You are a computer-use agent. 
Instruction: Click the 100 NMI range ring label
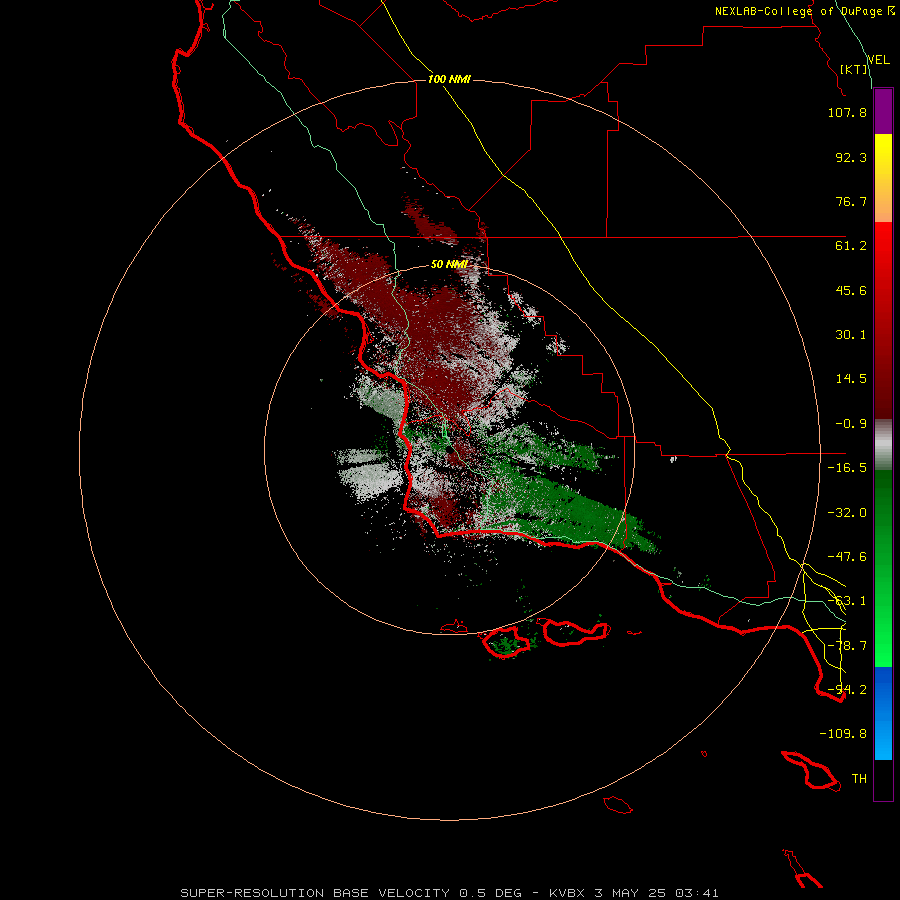pos(449,79)
